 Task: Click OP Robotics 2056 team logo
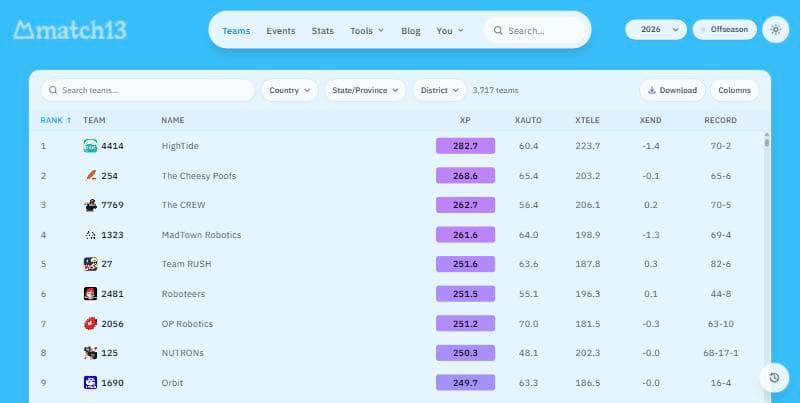[x=90, y=323]
